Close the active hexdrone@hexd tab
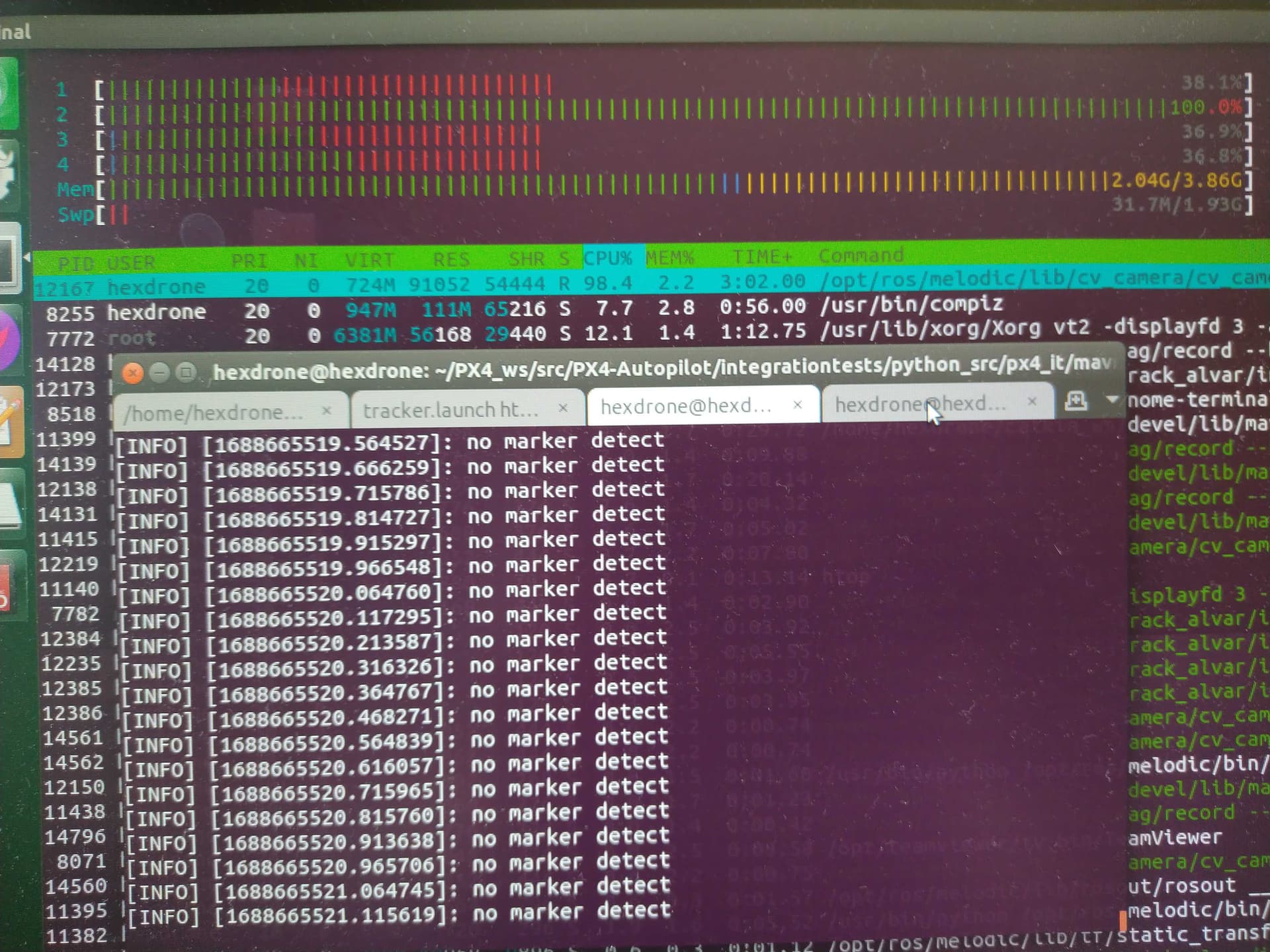Viewport: 1270px width, 952px height. click(x=798, y=405)
